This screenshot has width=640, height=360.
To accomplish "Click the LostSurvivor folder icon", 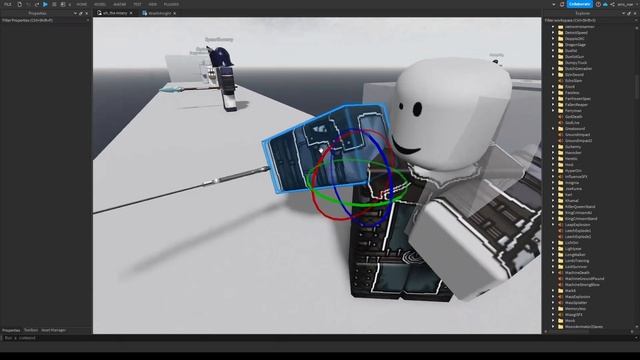I will 560,267.
